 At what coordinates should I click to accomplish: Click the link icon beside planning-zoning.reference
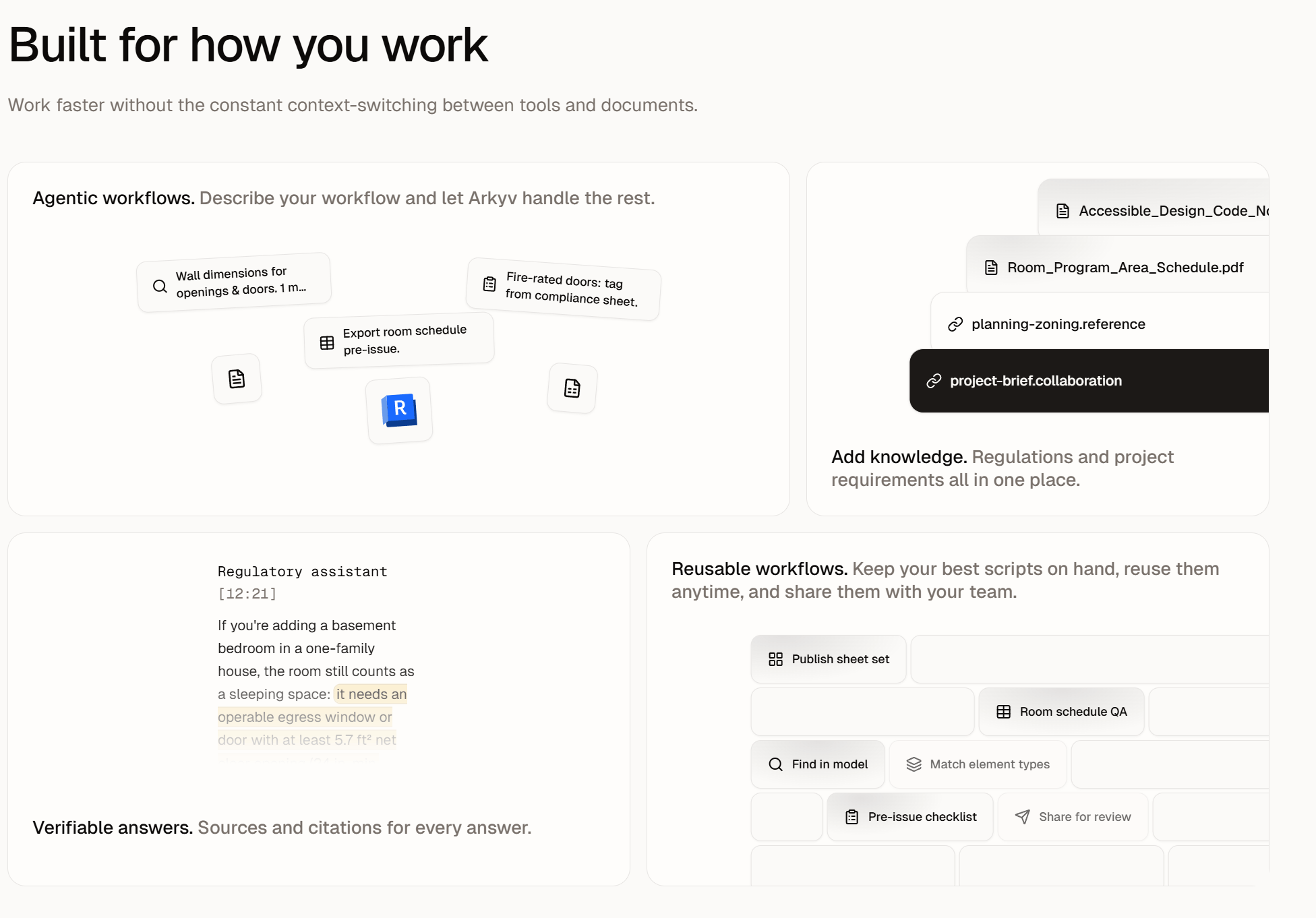pyautogui.click(x=955, y=324)
